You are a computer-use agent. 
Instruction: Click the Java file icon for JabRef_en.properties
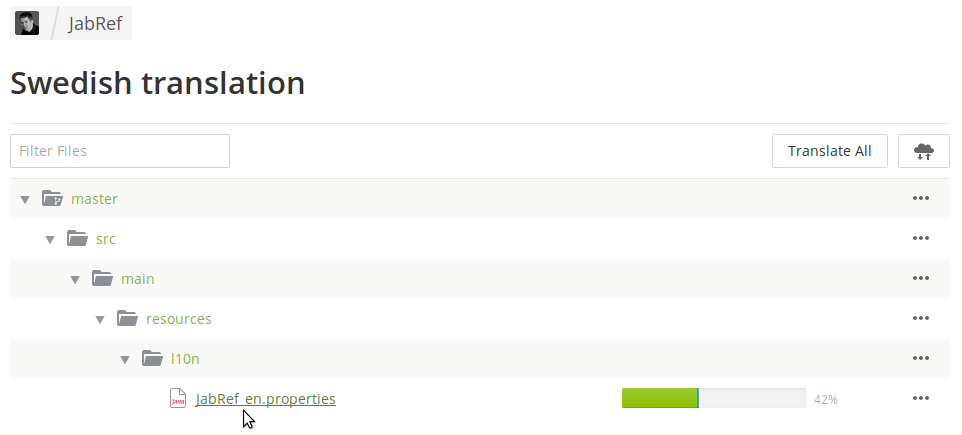[178, 399]
